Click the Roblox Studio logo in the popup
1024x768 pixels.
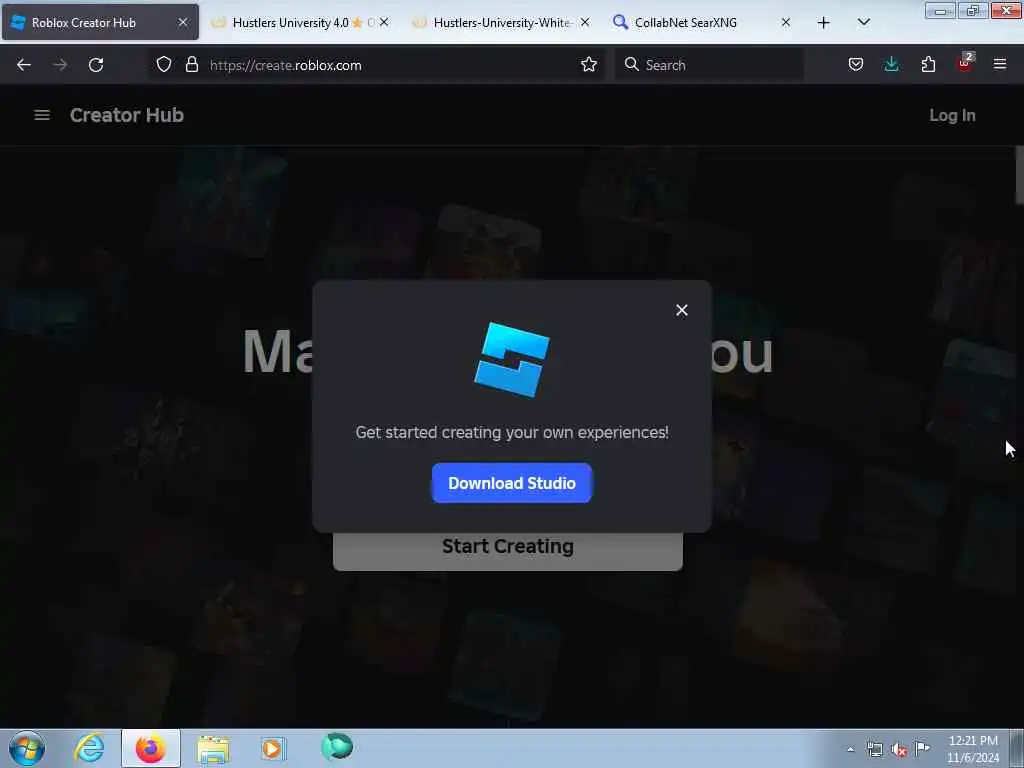[x=511, y=359]
